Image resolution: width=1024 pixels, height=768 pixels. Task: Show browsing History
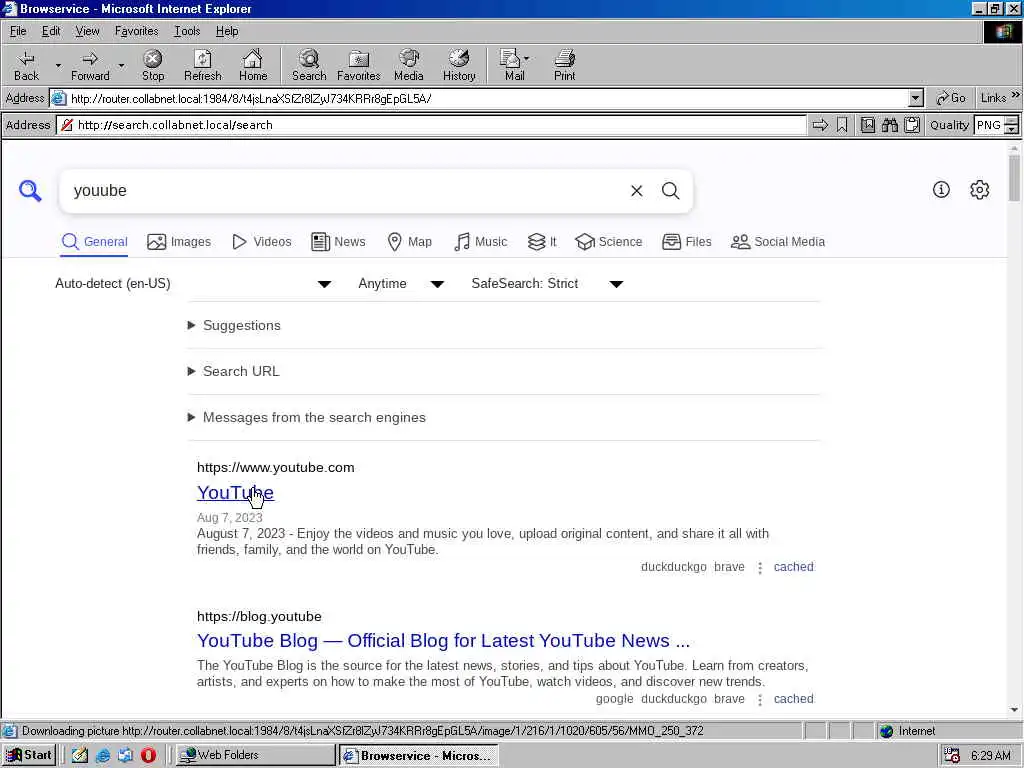pos(459,65)
